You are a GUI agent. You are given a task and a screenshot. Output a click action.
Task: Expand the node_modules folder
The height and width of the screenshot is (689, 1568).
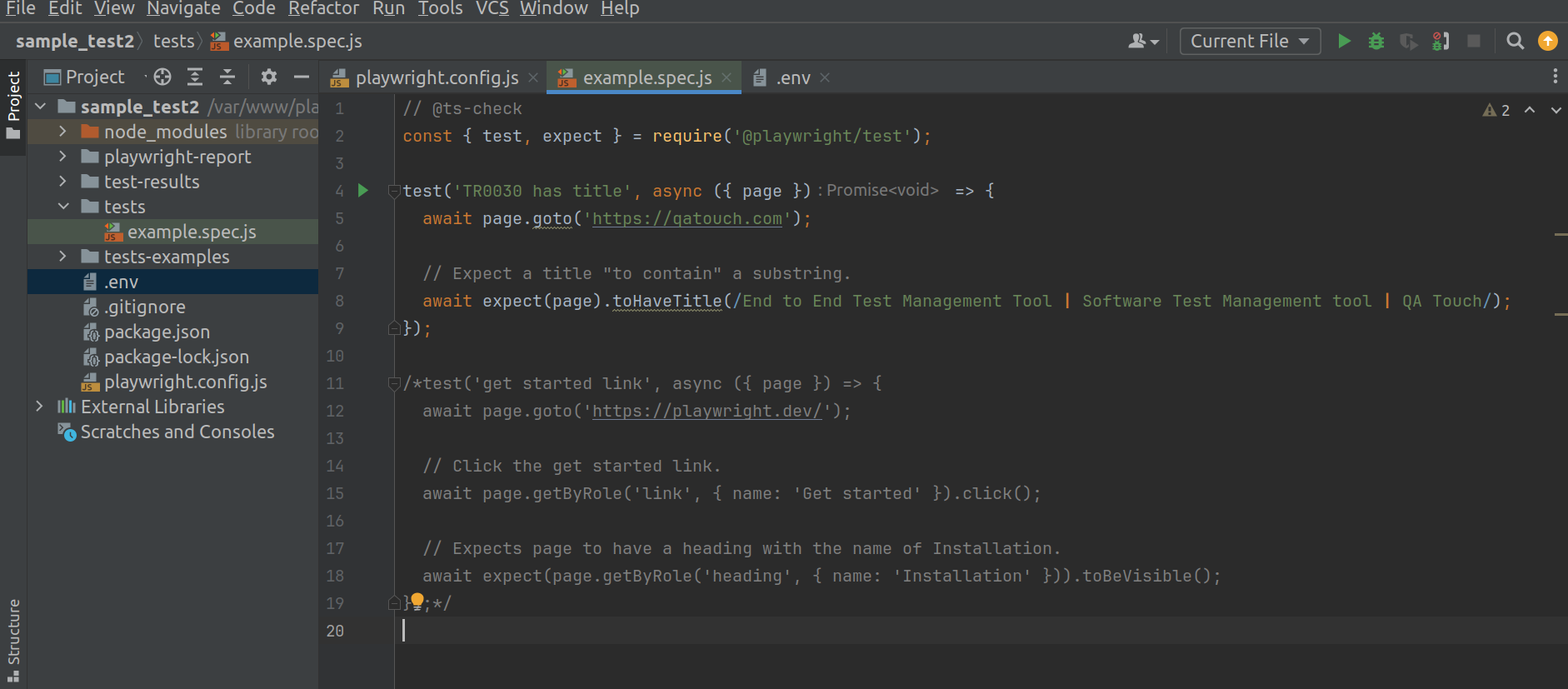click(63, 132)
